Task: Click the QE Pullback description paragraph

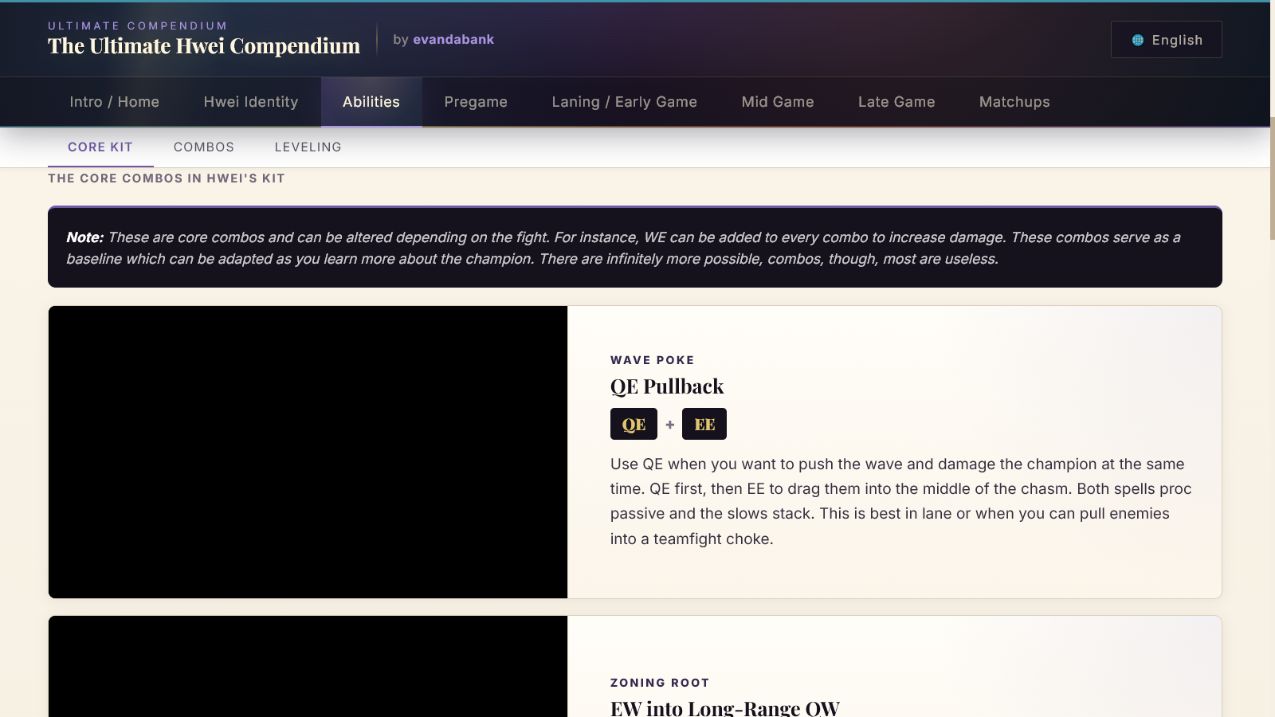Action: pos(901,501)
